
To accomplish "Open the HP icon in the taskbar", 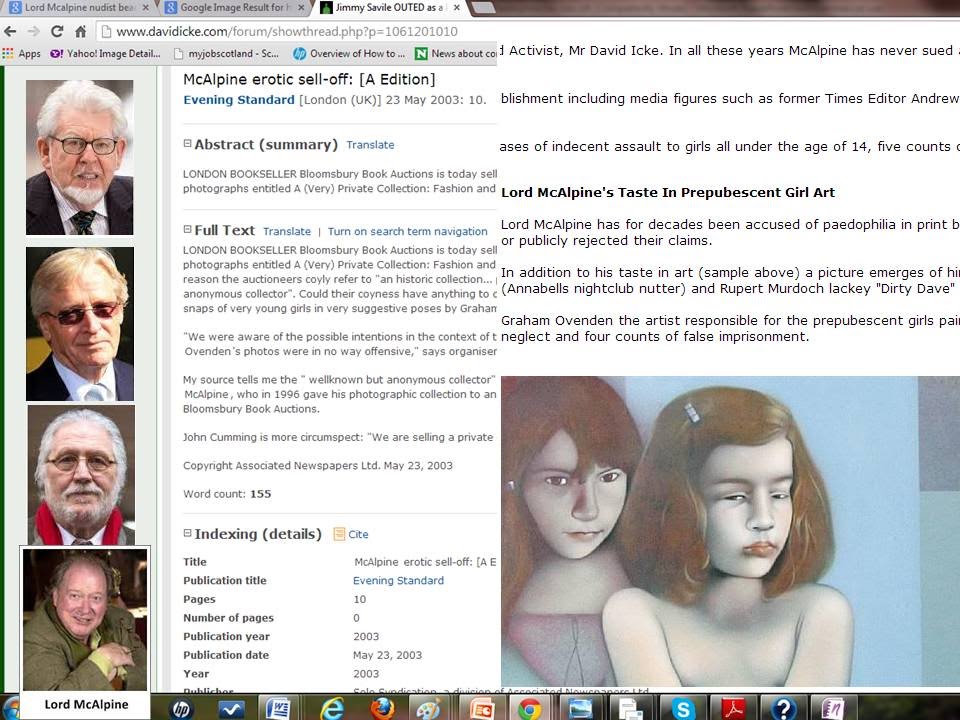I will coord(181,708).
